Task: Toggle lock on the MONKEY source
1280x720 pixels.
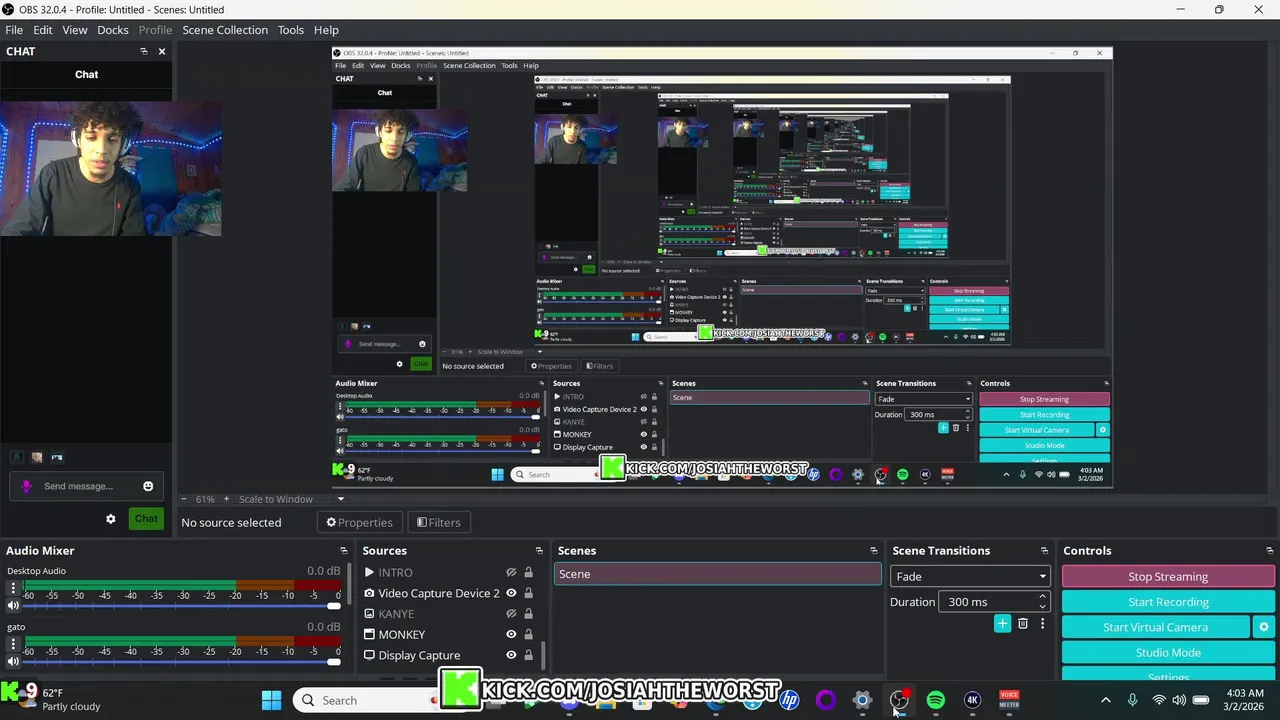Action: (528, 634)
